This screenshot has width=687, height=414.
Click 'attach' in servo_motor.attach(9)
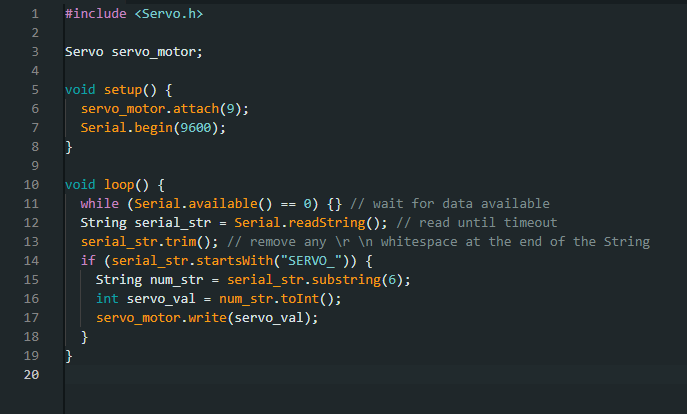point(196,109)
